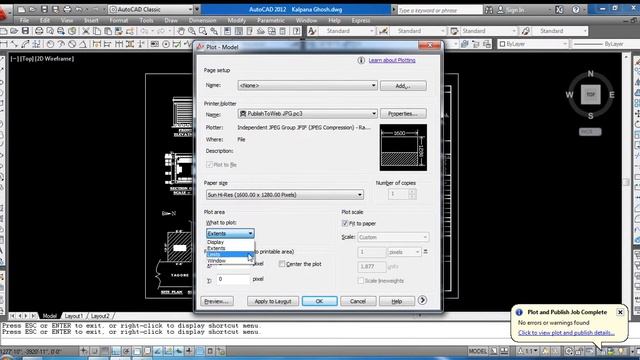Viewport: 640px width, 360px height.
Task: Choose Window in What to plot list
Action: point(230,260)
